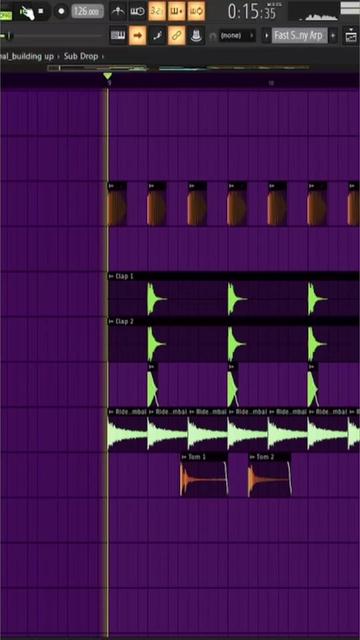Click the main slider in second toolbar row
The height and width of the screenshot is (640, 360).
51,36
